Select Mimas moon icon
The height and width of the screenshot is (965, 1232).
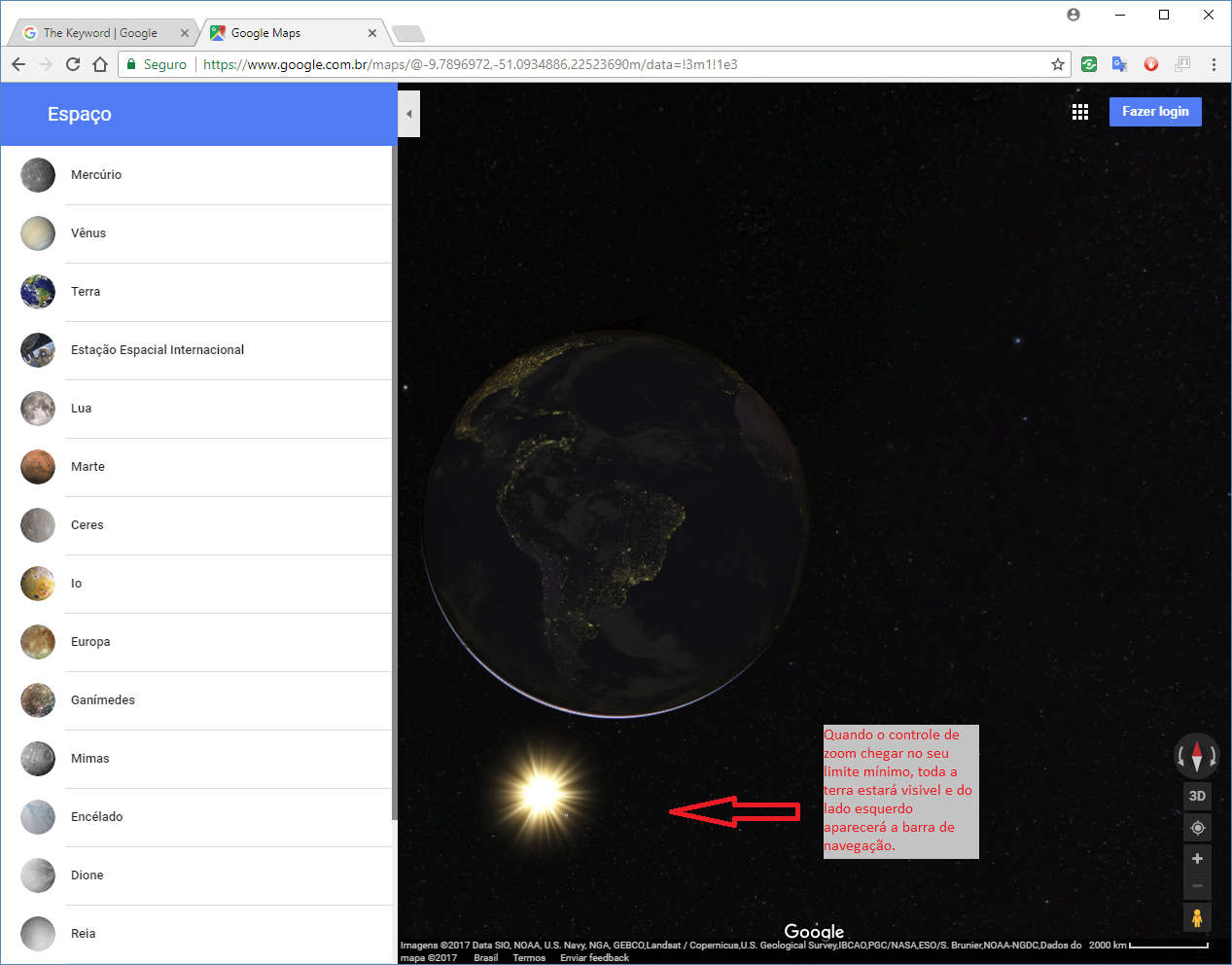tap(38, 759)
